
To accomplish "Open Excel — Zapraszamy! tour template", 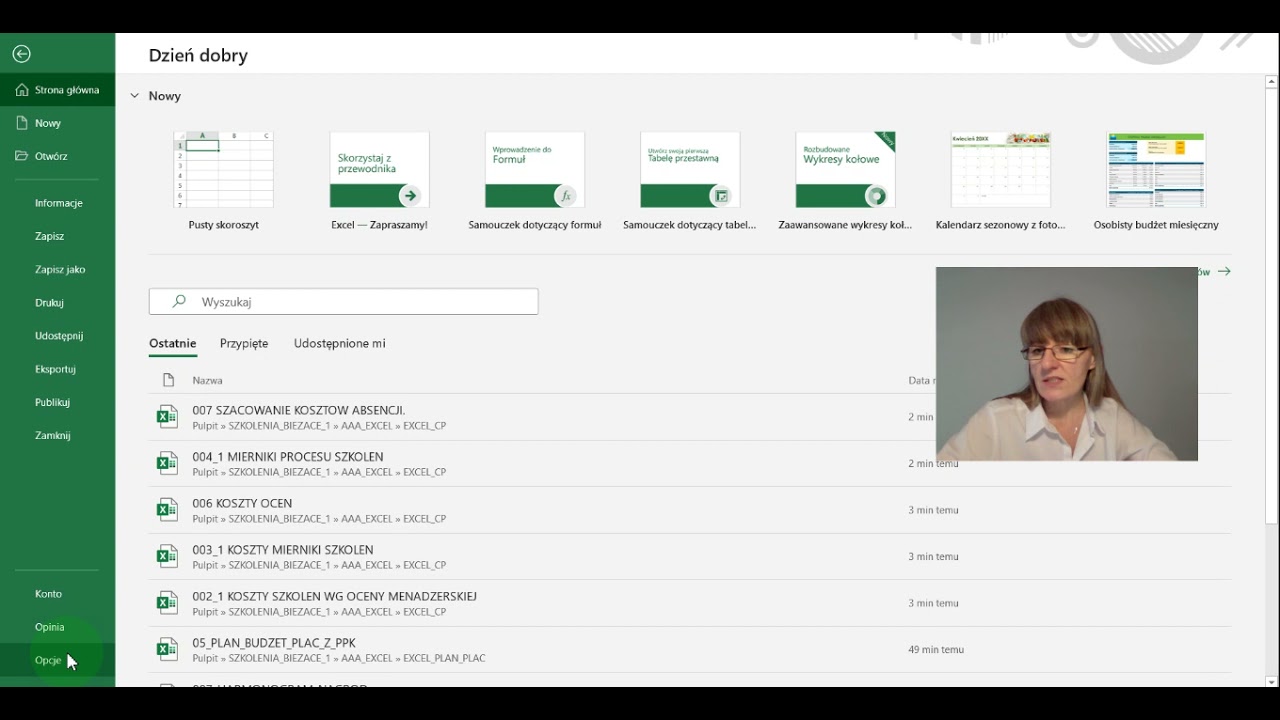I will [x=379, y=181].
